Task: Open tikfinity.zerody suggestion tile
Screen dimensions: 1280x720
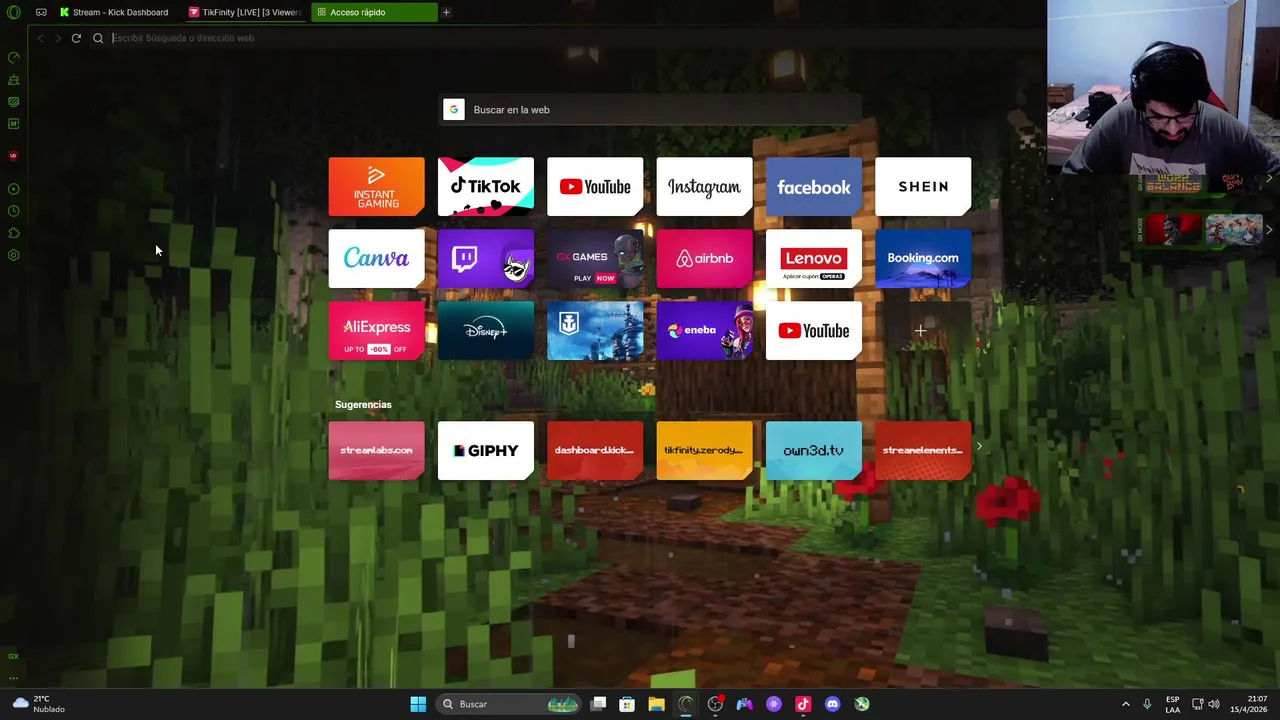Action: (x=704, y=451)
